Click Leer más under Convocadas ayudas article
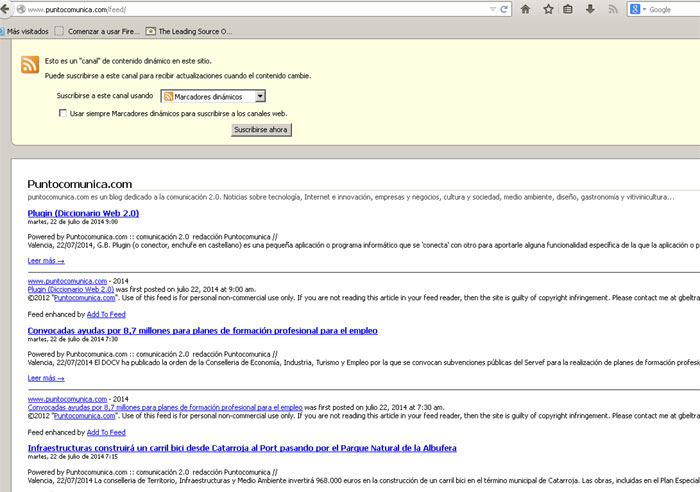Screen dimensions: 700x492 46,378
